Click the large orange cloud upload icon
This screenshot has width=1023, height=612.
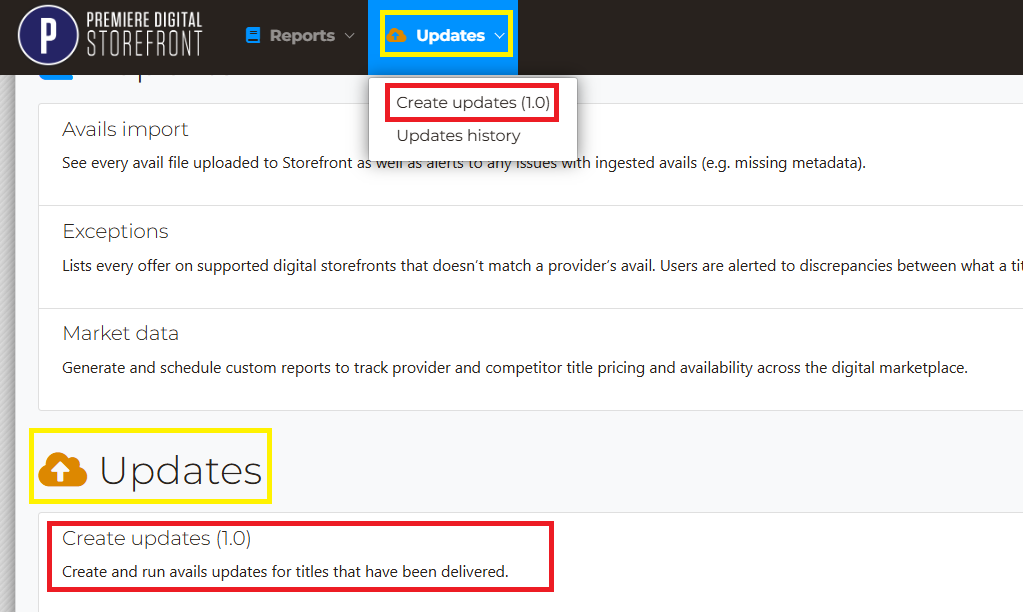62,469
